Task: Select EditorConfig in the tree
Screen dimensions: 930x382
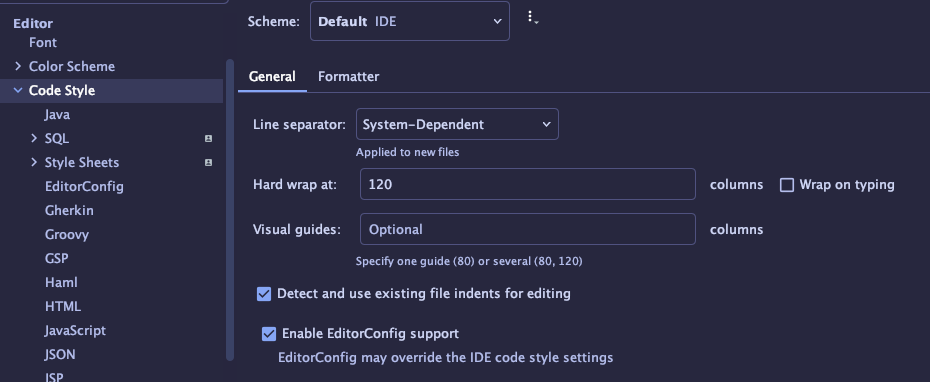Action: pos(84,186)
